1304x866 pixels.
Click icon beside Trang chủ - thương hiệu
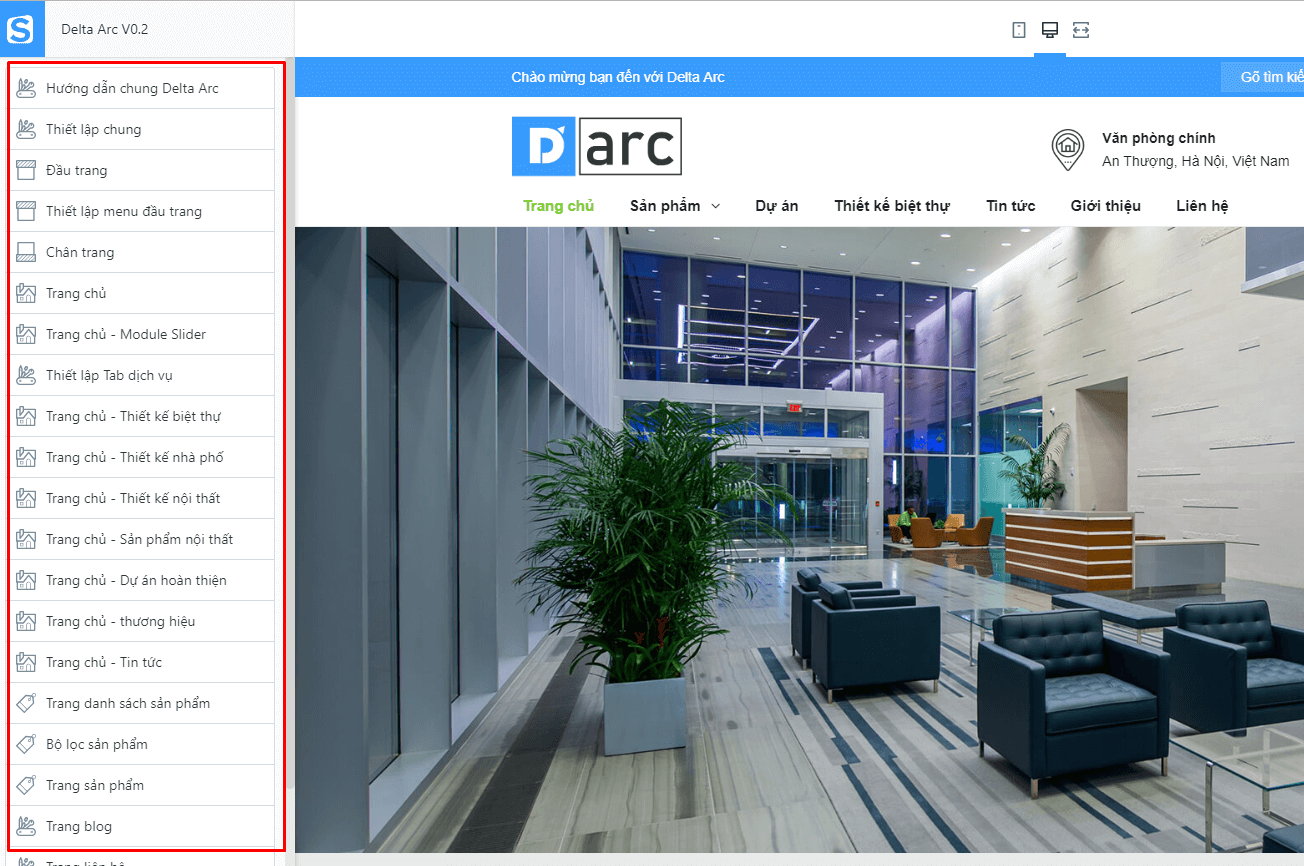click(x=27, y=621)
